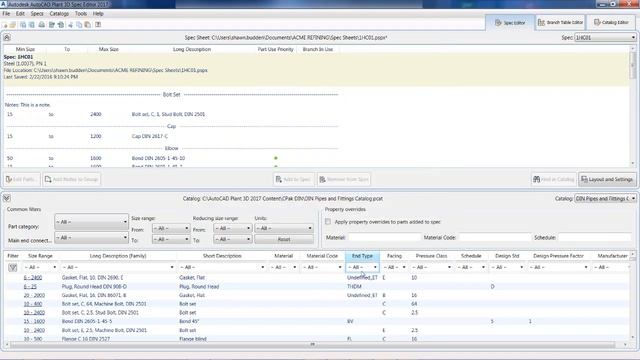
Task: Switch to the Branch Table Editor tab
Action: click(x=560, y=22)
